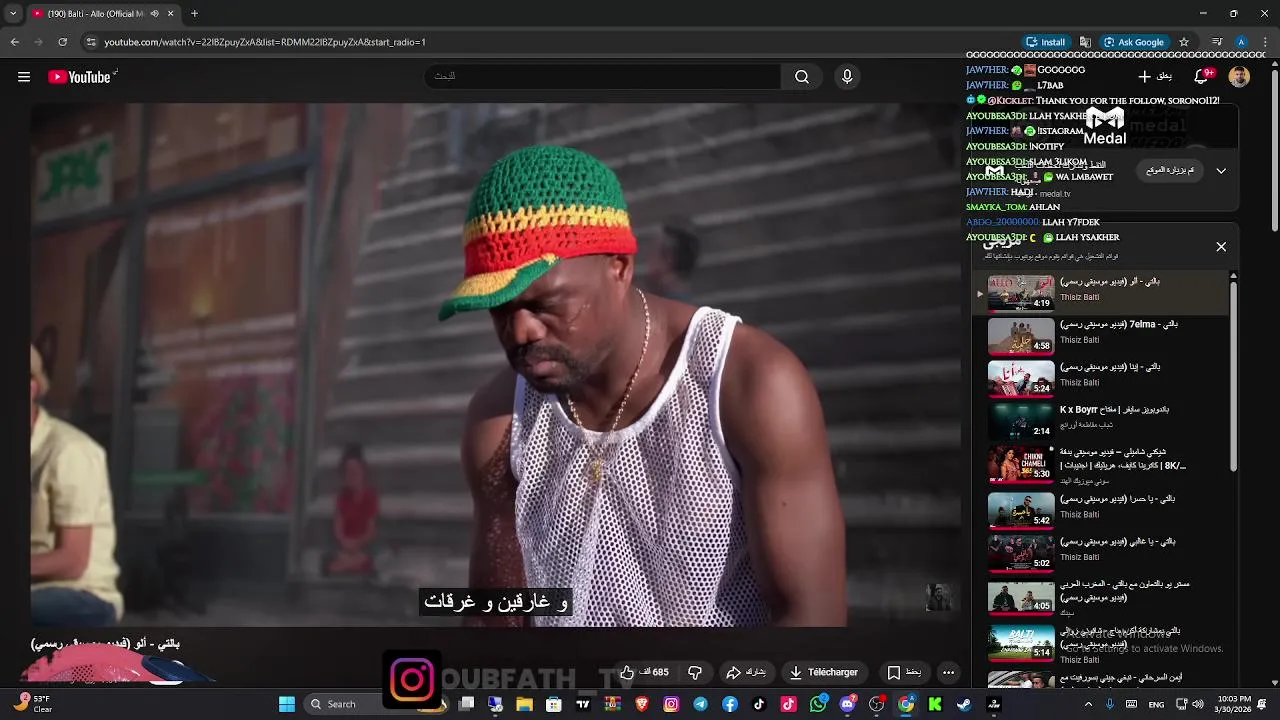This screenshot has height=720, width=1280.
Task: Open weather widget showing 53°F Clear
Action: 34,704
